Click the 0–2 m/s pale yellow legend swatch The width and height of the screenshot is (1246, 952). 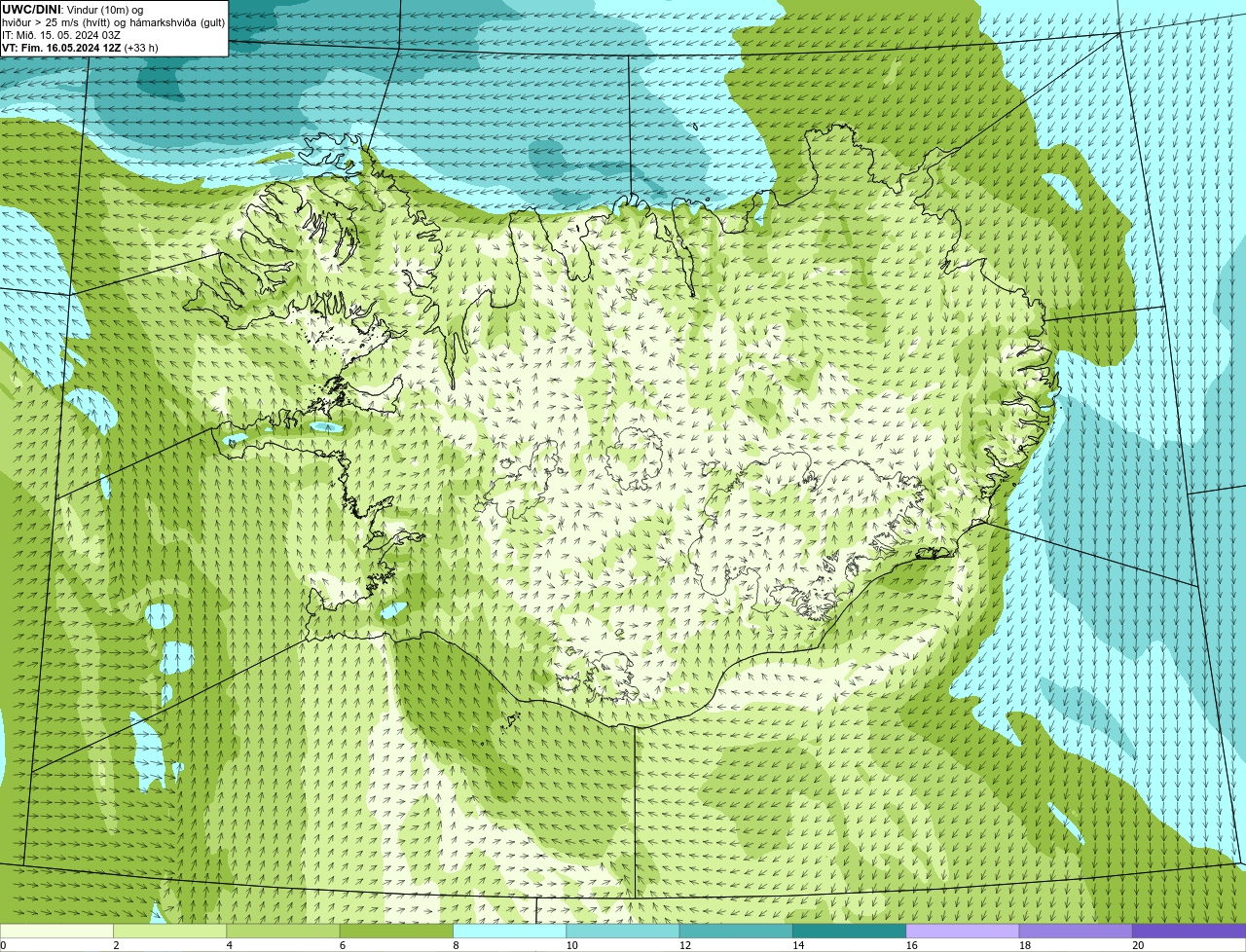click(x=56, y=931)
